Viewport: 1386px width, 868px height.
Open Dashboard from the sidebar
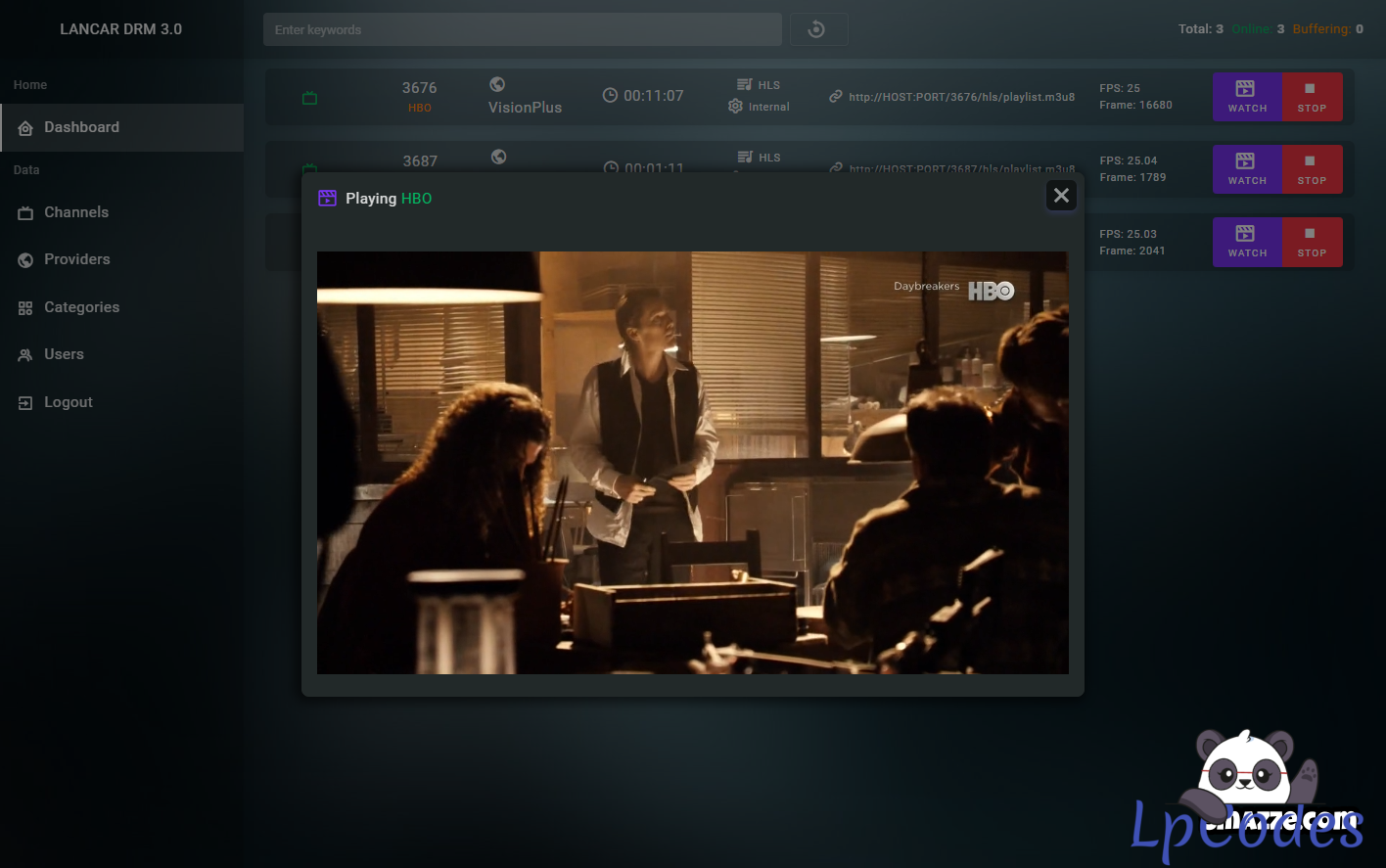pyautogui.click(x=82, y=127)
